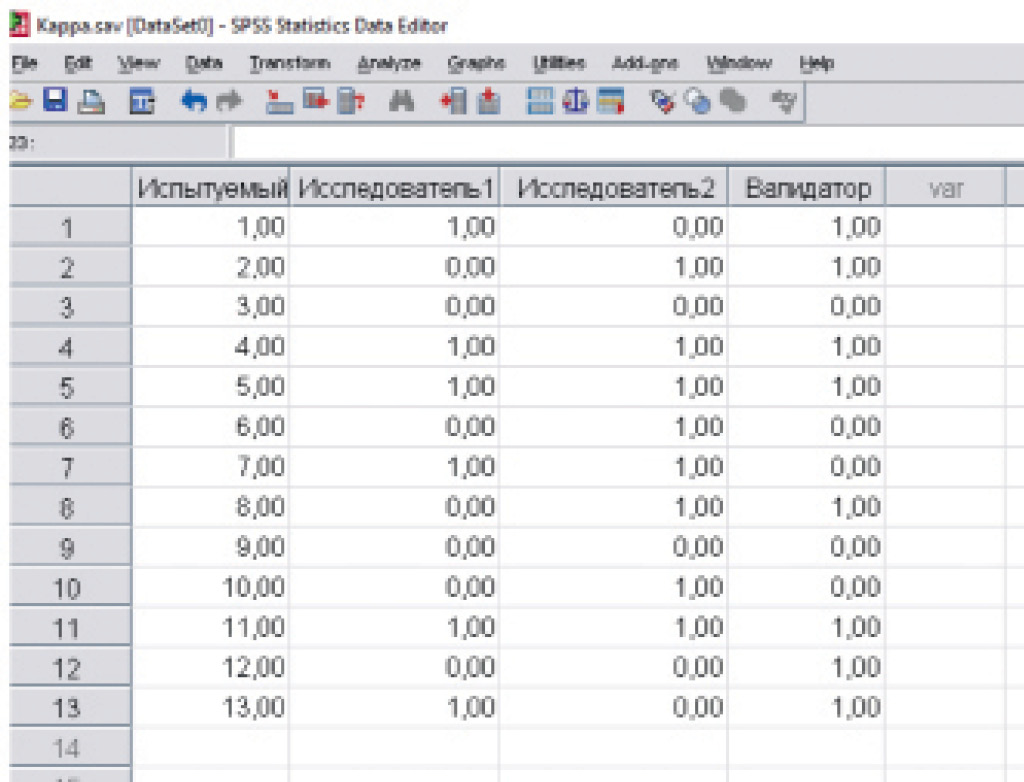The width and height of the screenshot is (1024, 782).
Task: Click the cell editor input bar
Action: click(x=620, y=143)
